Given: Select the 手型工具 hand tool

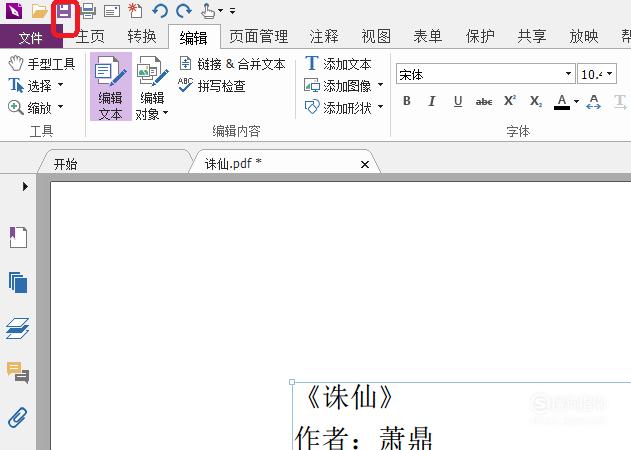Looking at the screenshot, I should (42, 64).
